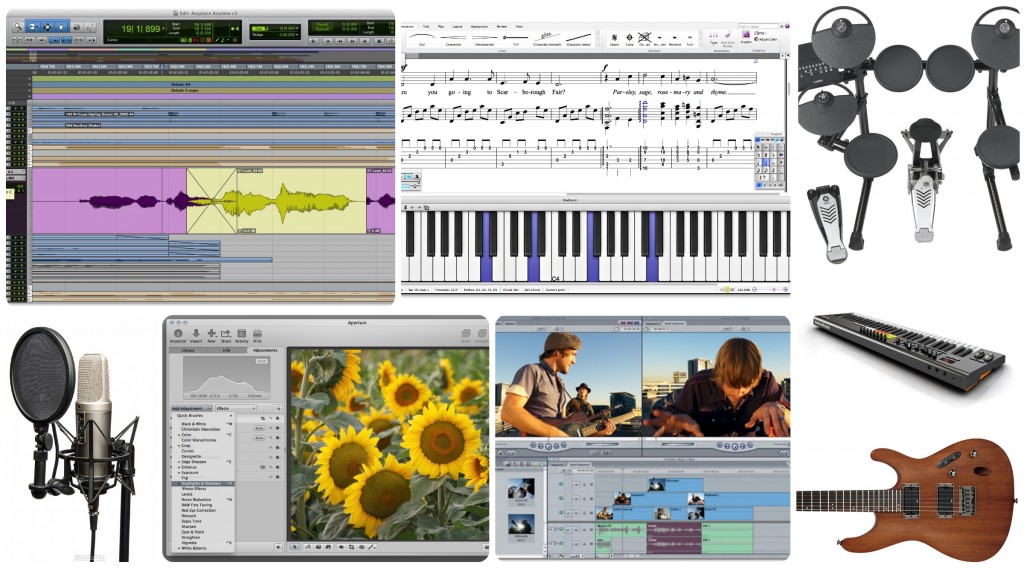
Task: Open the Inspector in Aperture toolbar
Action: (x=178, y=336)
